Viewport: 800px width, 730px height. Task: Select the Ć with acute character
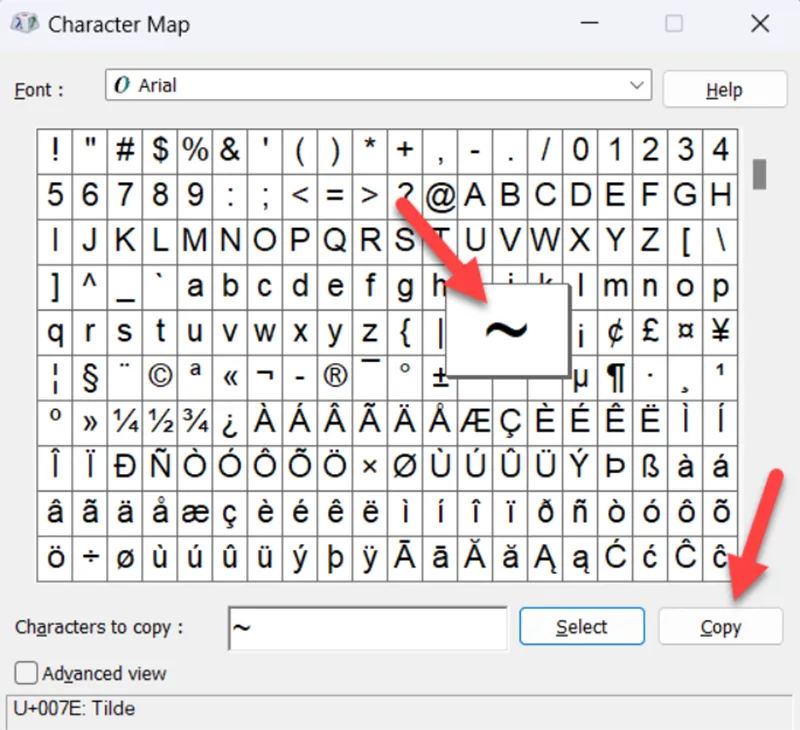click(x=615, y=559)
